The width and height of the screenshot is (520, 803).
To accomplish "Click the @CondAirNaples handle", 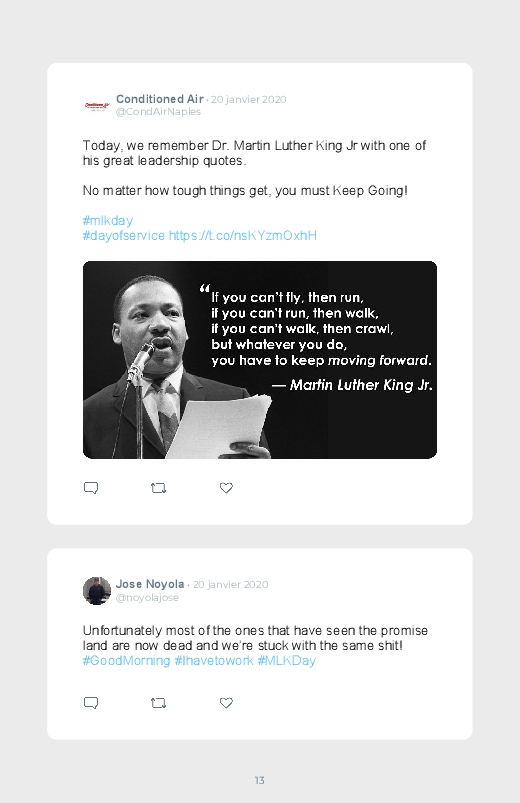I will (158, 112).
